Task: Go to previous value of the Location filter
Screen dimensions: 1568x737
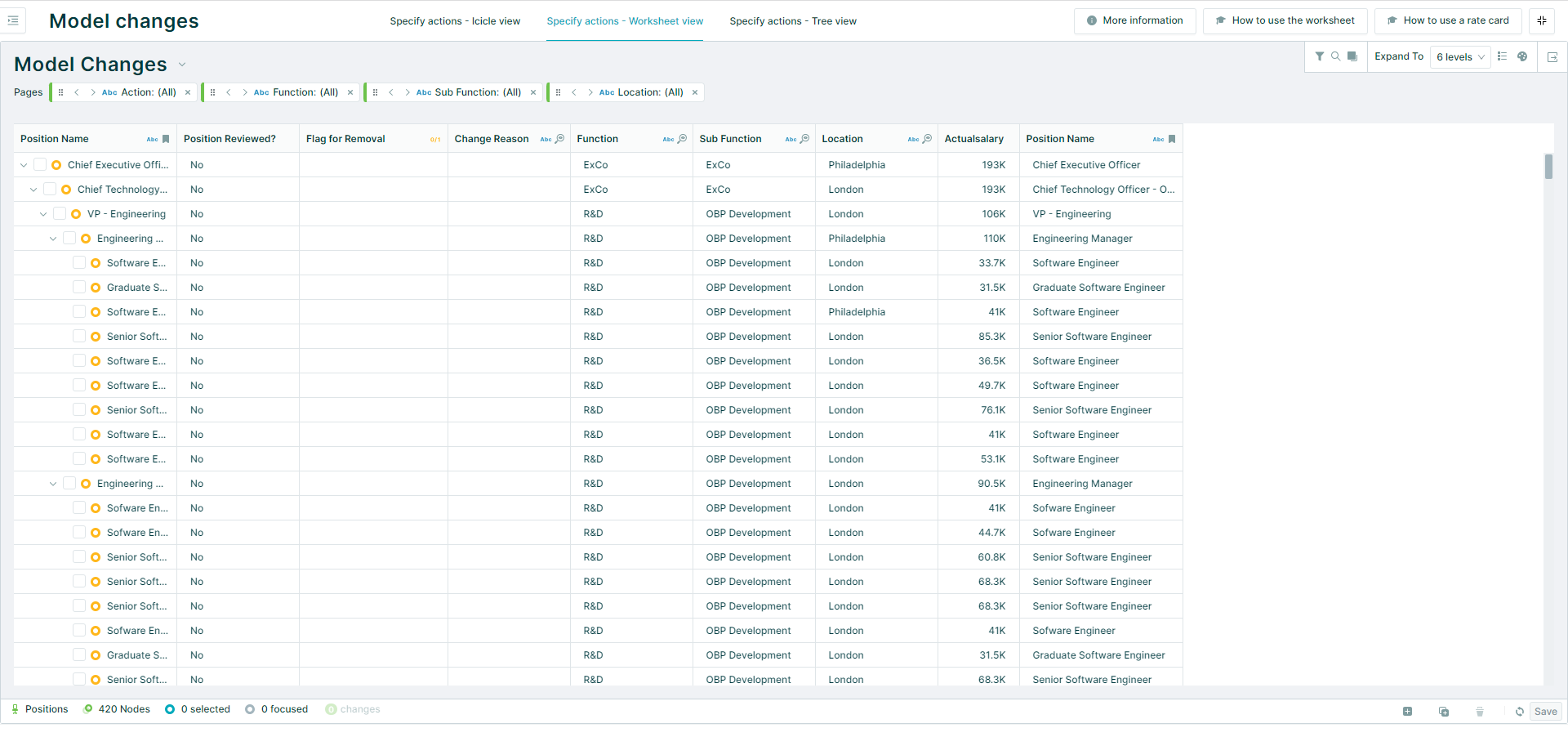Action: [574, 92]
